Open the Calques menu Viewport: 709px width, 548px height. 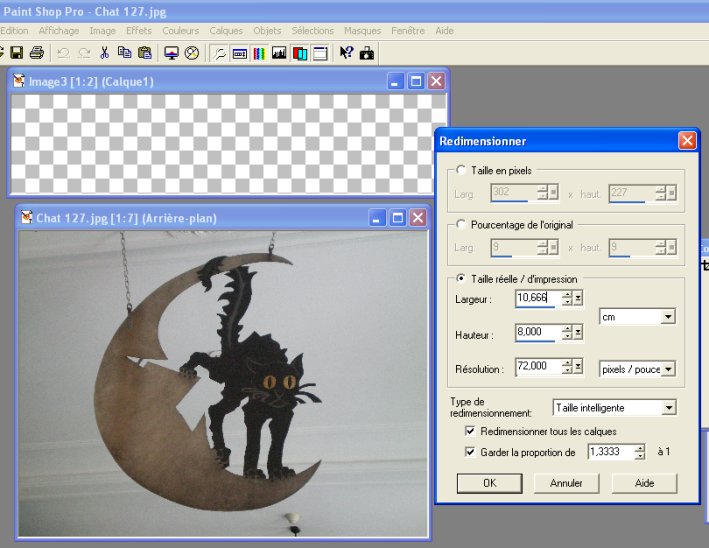[226, 31]
